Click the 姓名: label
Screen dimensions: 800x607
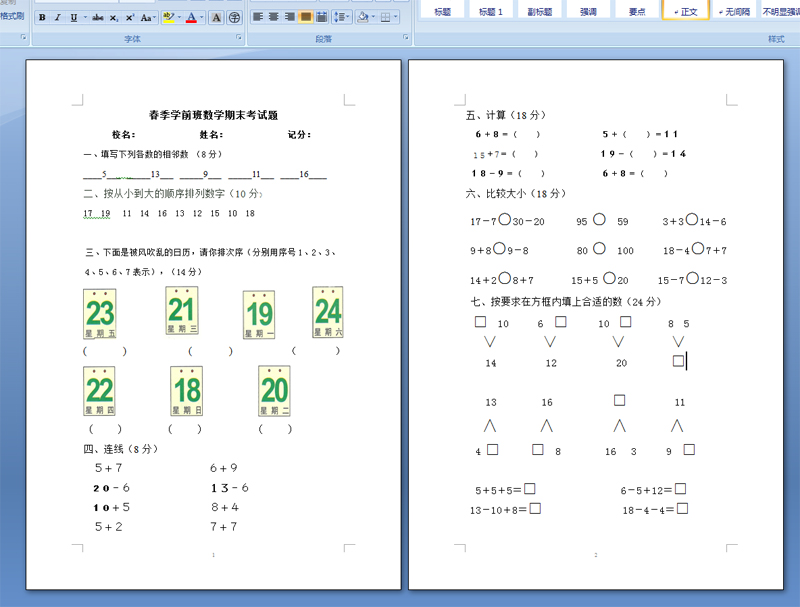point(211,135)
